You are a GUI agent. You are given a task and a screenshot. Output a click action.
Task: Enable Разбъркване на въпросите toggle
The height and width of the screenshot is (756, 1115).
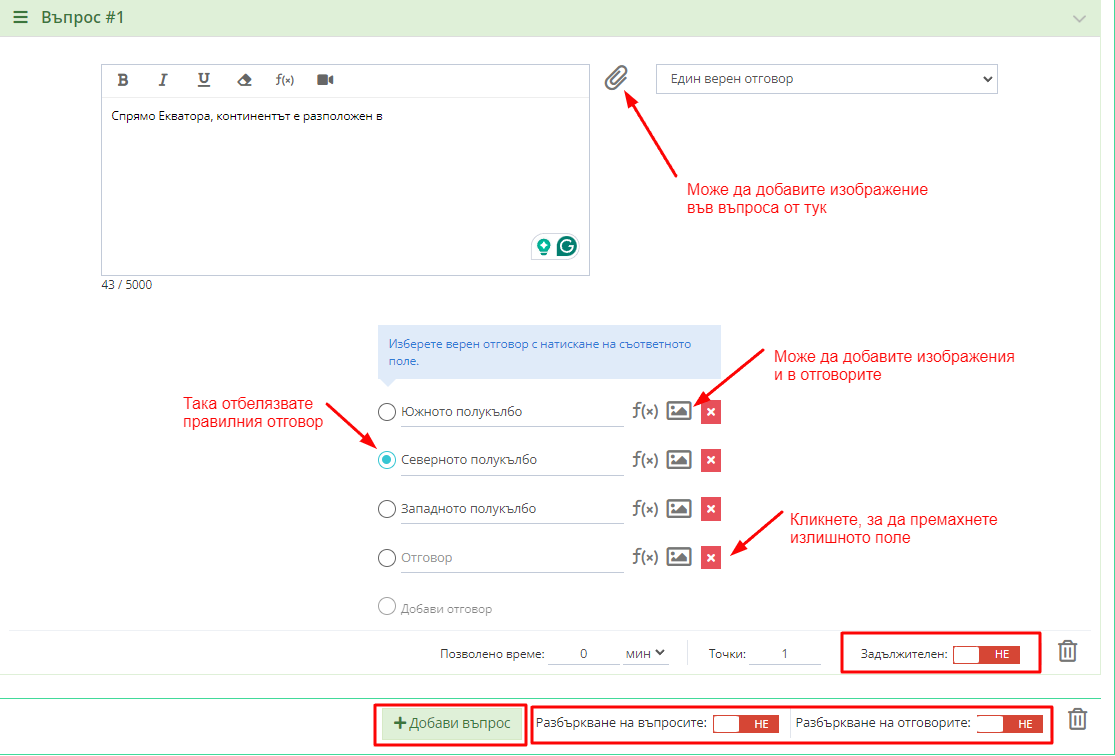pos(745,724)
